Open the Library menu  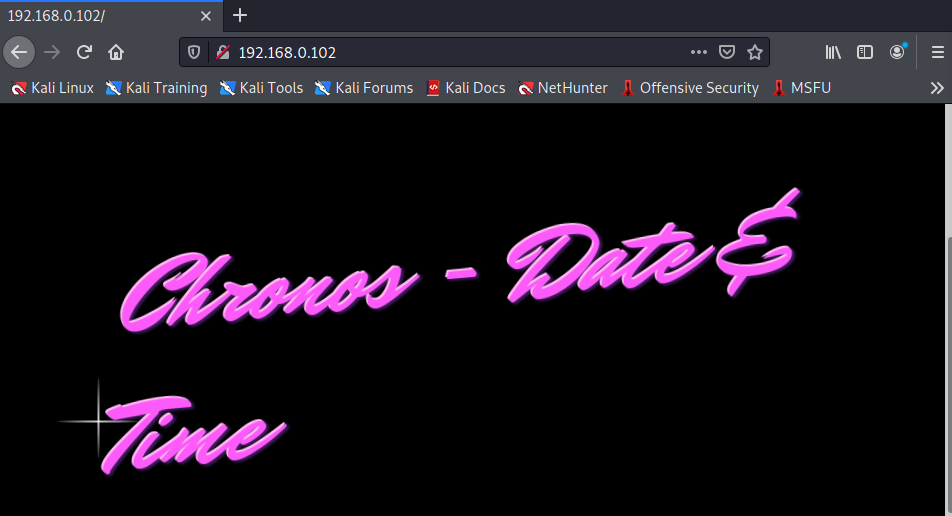pos(833,52)
